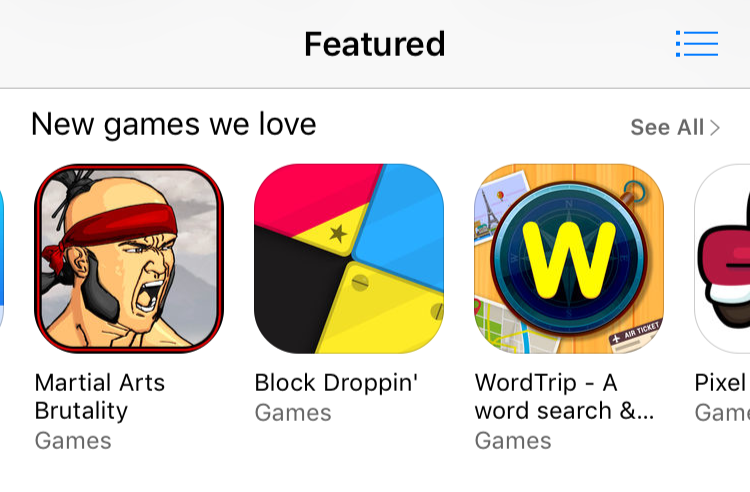Select Games category under Block Droppin'
Image resolution: width=750 pixels, height=492 pixels.
pyautogui.click(x=293, y=413)
